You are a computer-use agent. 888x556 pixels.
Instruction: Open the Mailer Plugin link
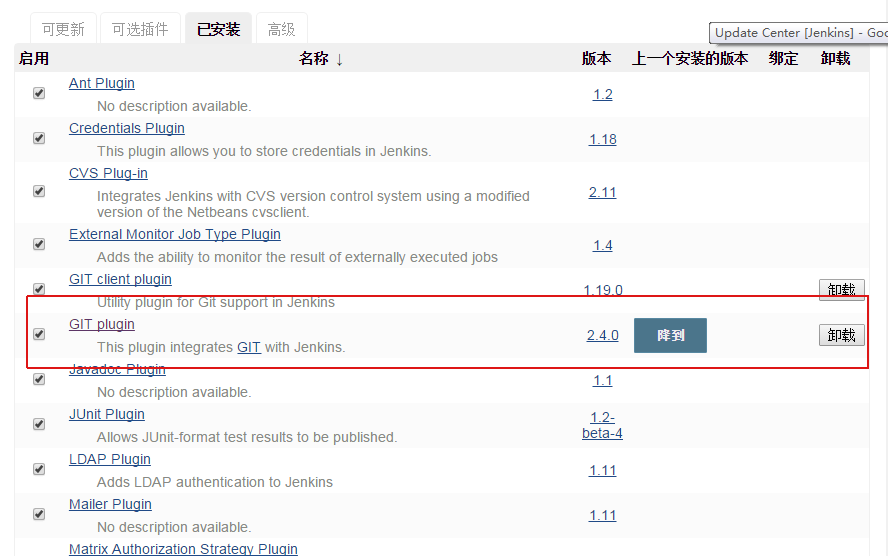click(110, 504)
